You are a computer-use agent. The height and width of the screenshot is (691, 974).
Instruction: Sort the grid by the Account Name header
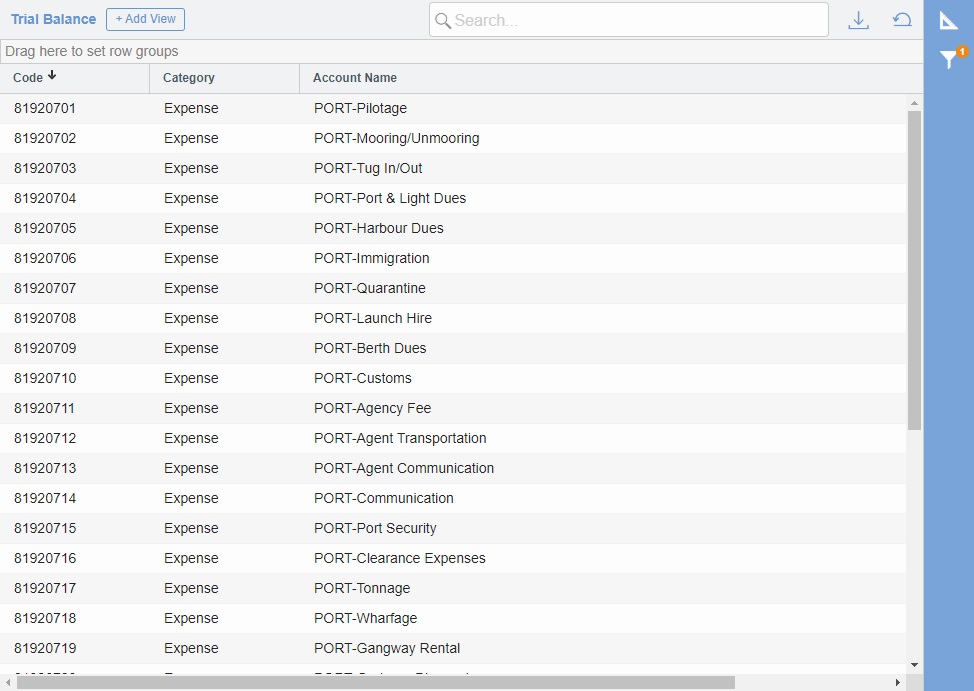pos(355,78)
